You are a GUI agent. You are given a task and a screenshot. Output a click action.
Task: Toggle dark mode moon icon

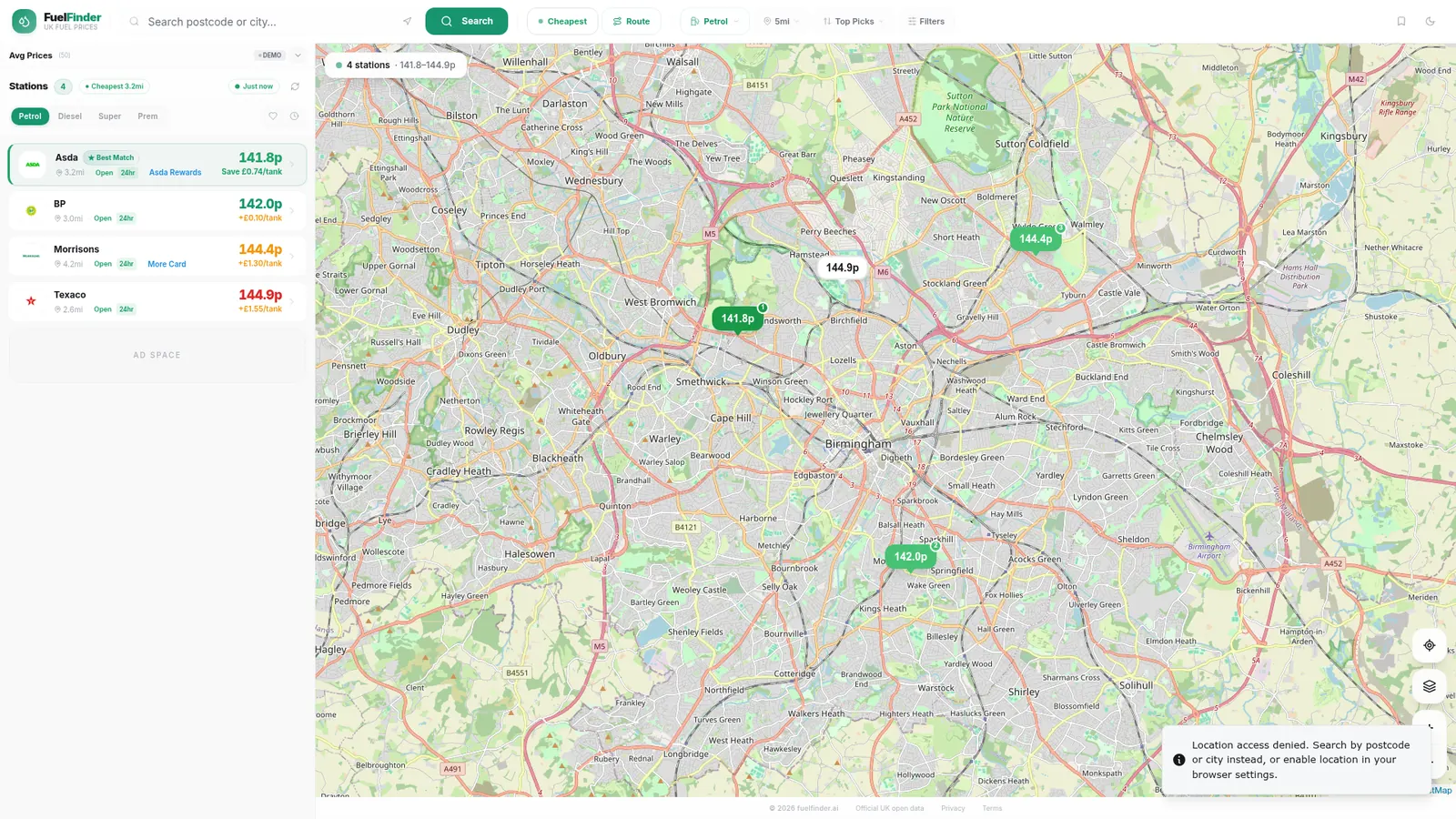tap(1430, 21)
